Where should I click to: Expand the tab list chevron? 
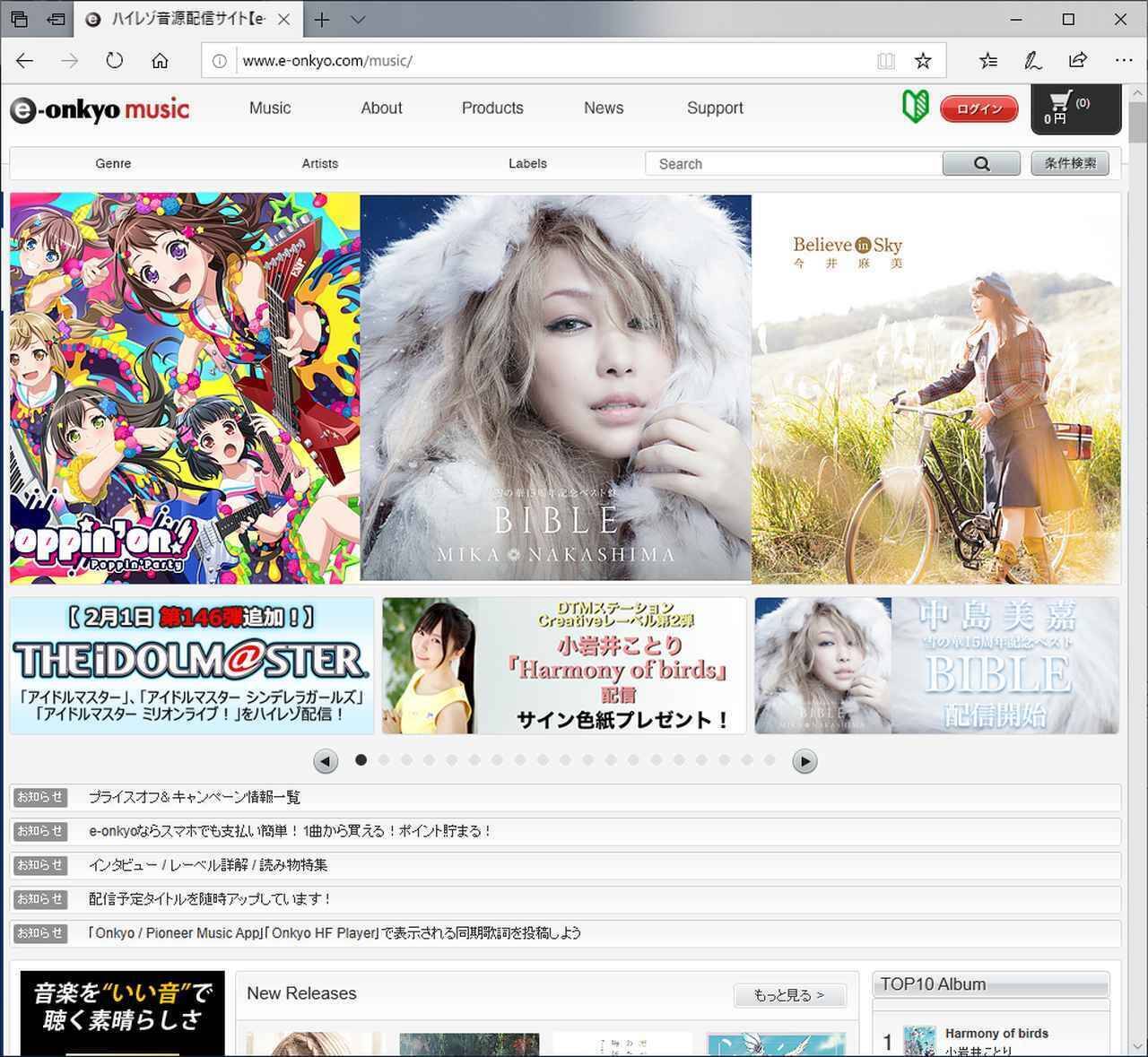(x=358, y=19)
